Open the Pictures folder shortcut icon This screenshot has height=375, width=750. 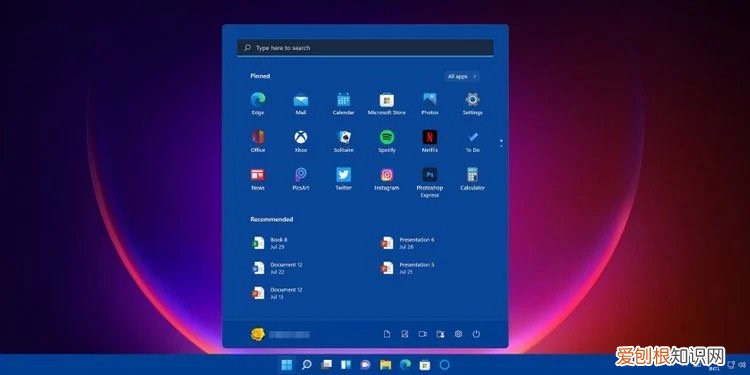click(405, 334)
